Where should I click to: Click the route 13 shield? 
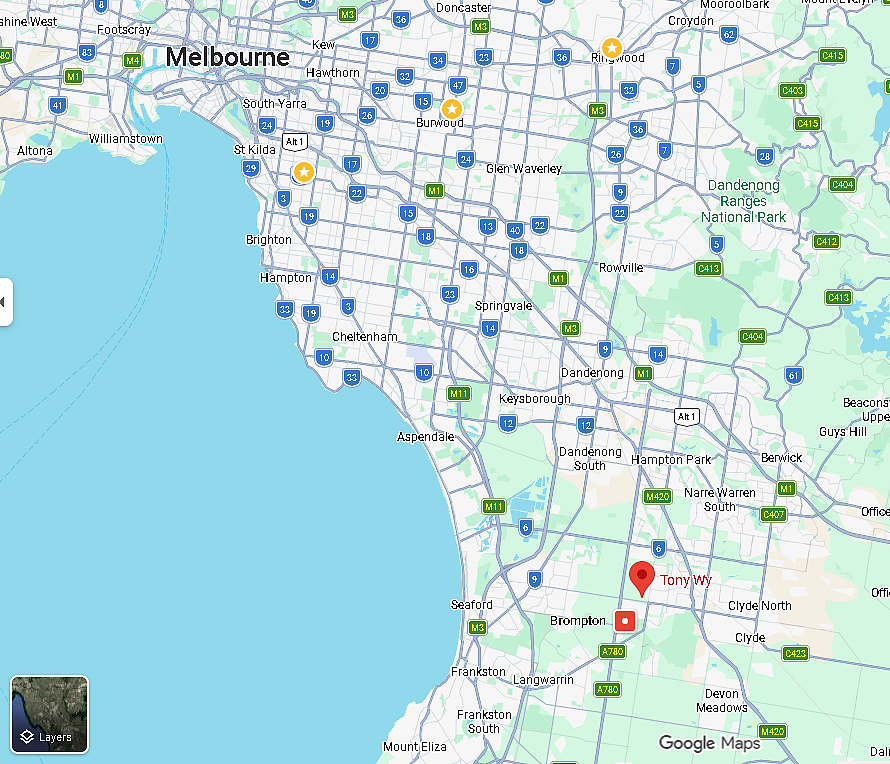tap(488, 226)
